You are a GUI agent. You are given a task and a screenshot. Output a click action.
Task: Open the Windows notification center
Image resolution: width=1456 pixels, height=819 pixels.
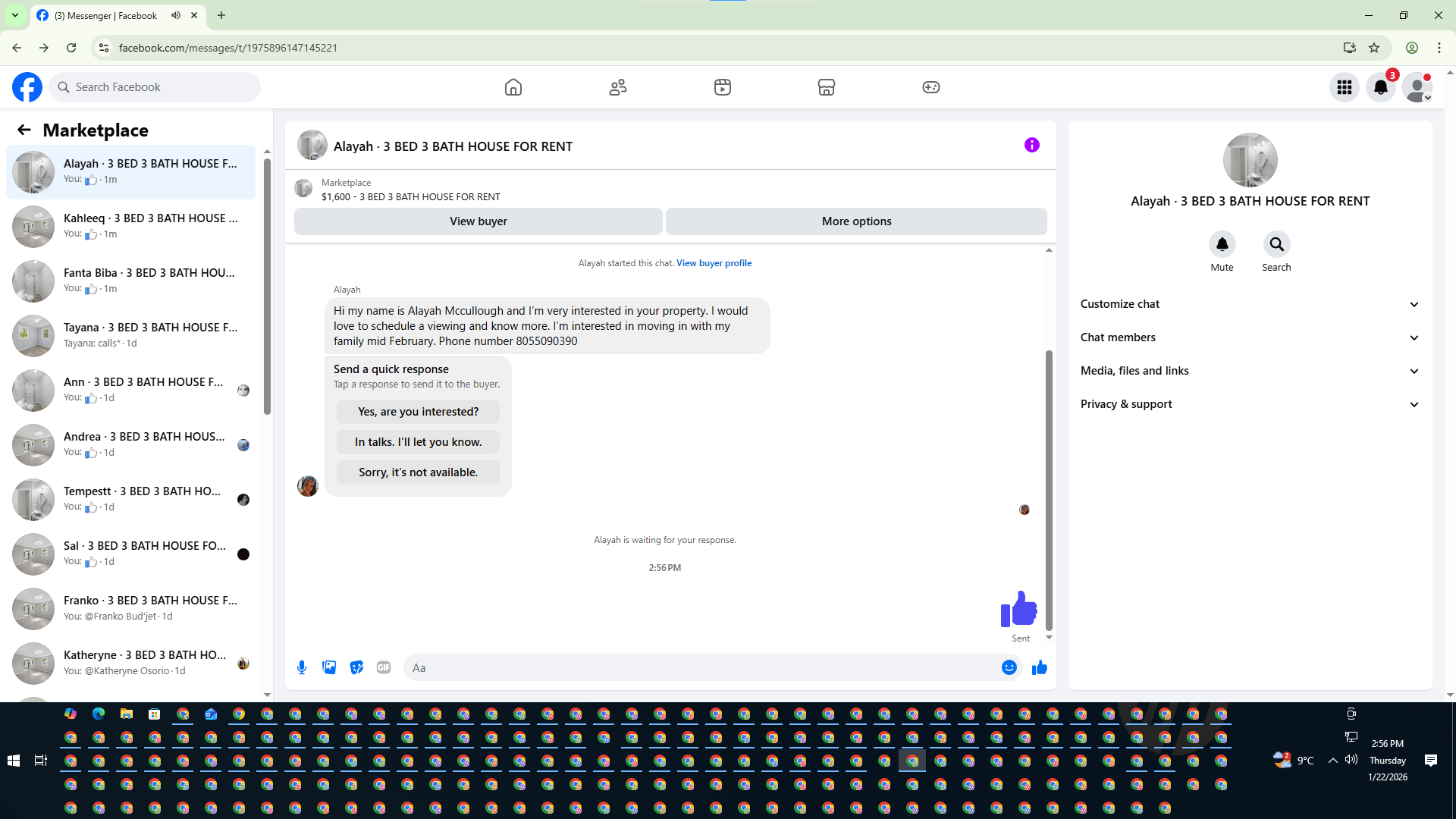(1431, 761)
